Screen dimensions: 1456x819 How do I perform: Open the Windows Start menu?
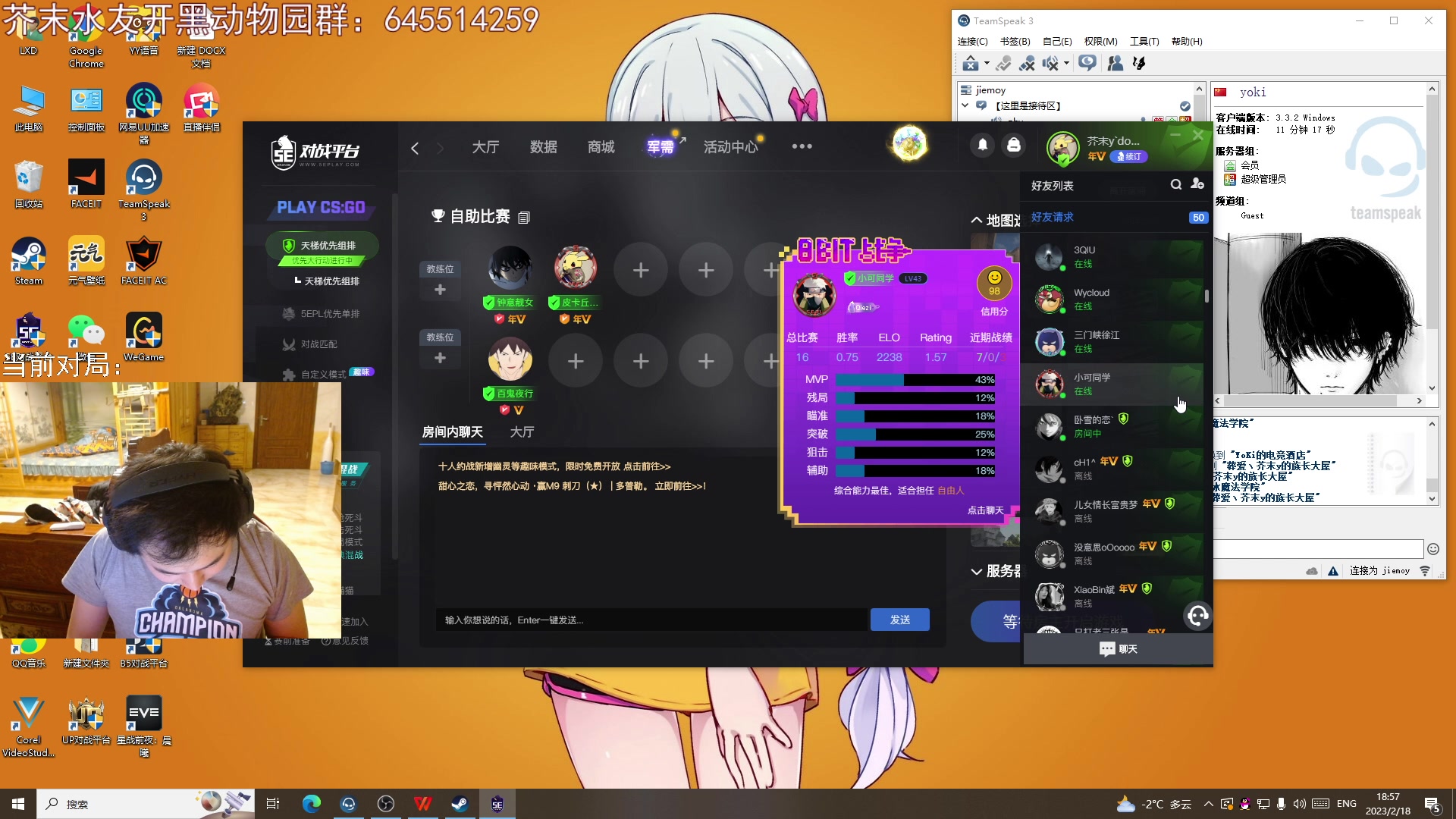[x=18, y=804]
